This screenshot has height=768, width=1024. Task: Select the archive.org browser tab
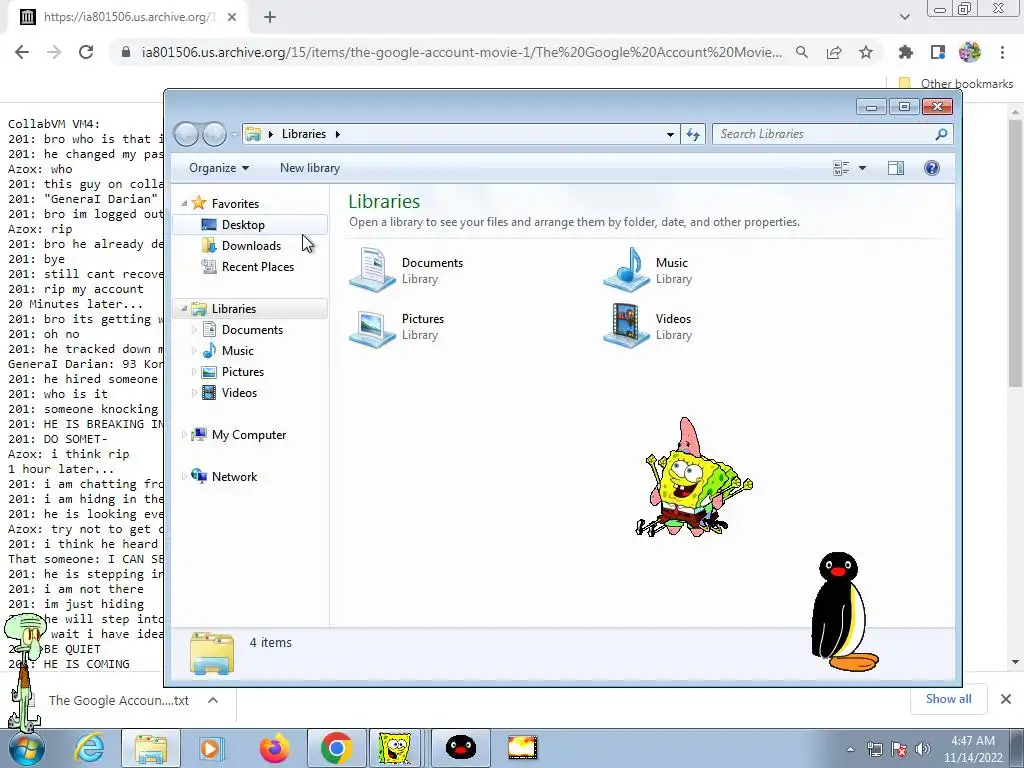(127, 17)
